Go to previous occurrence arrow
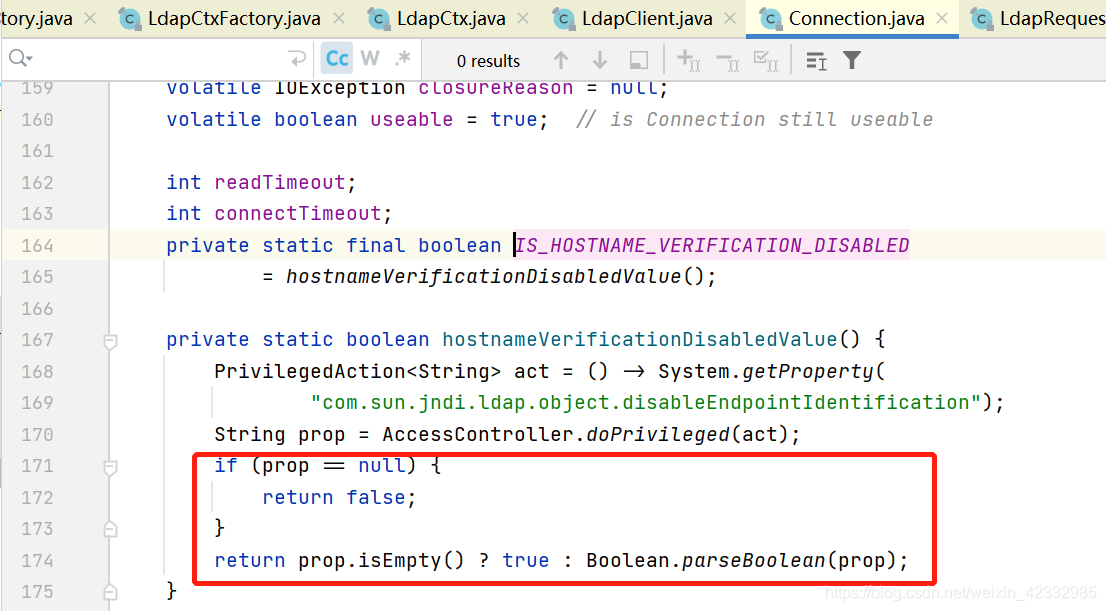Screen dimensions: 1106x611 (x=561, y=61)
